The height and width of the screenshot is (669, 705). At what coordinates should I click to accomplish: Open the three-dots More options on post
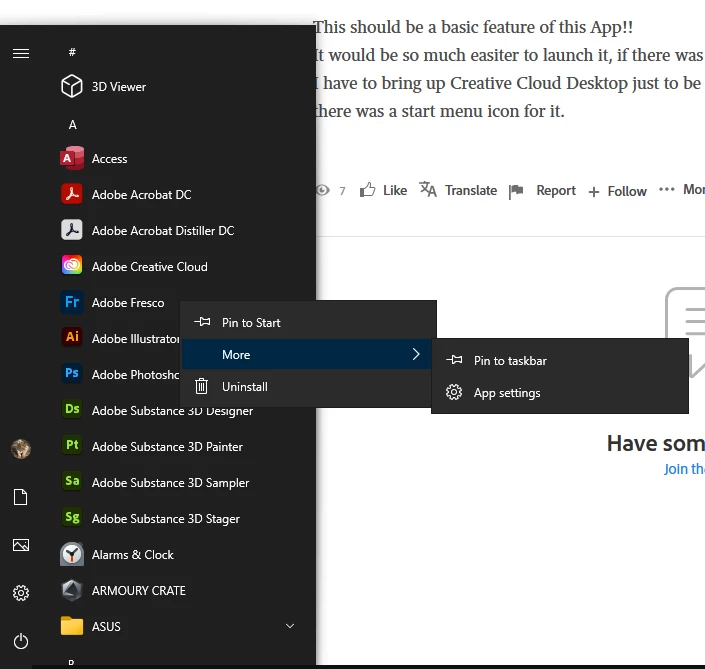666,189
